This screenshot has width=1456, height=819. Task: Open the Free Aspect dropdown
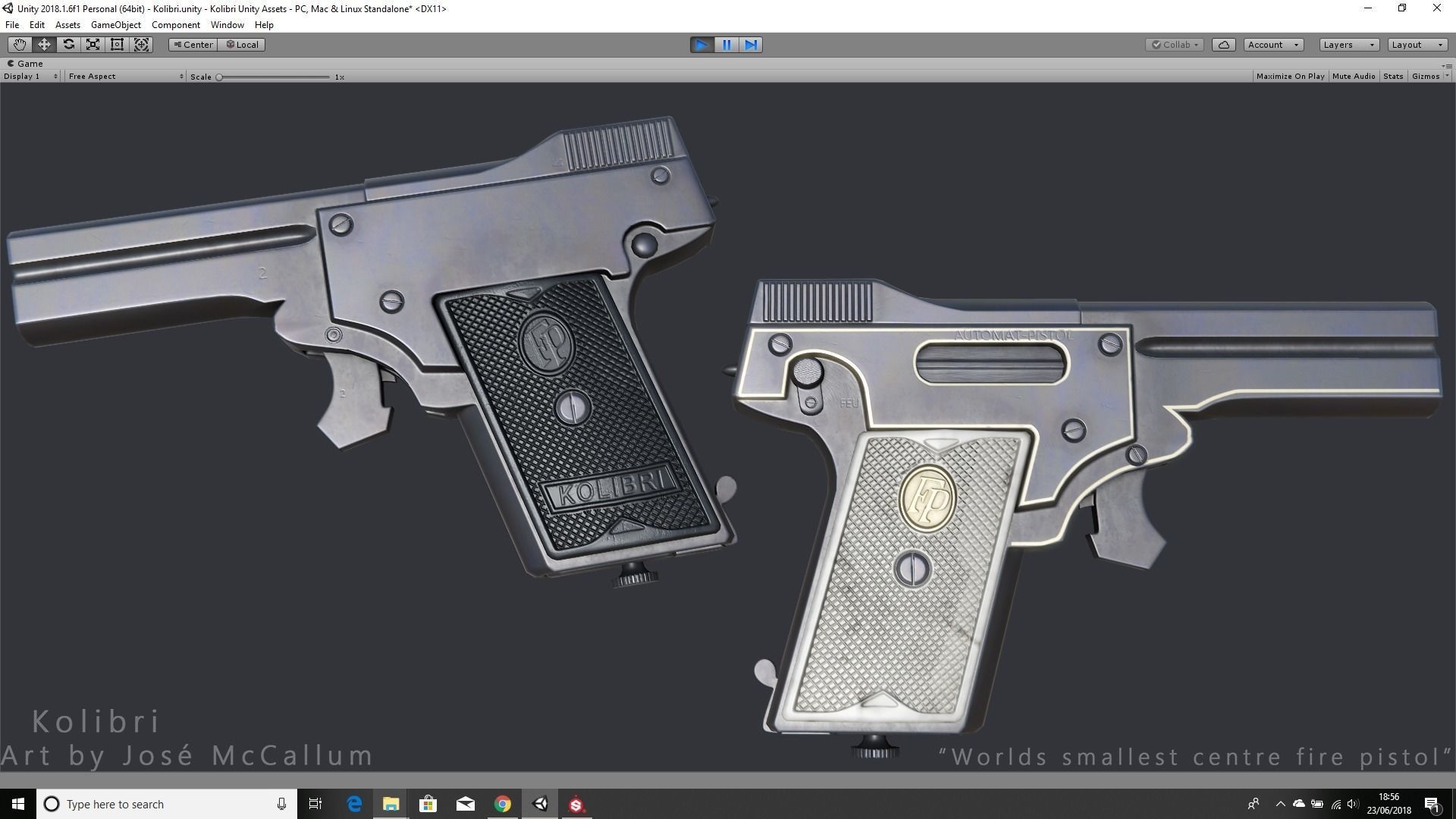125,77
